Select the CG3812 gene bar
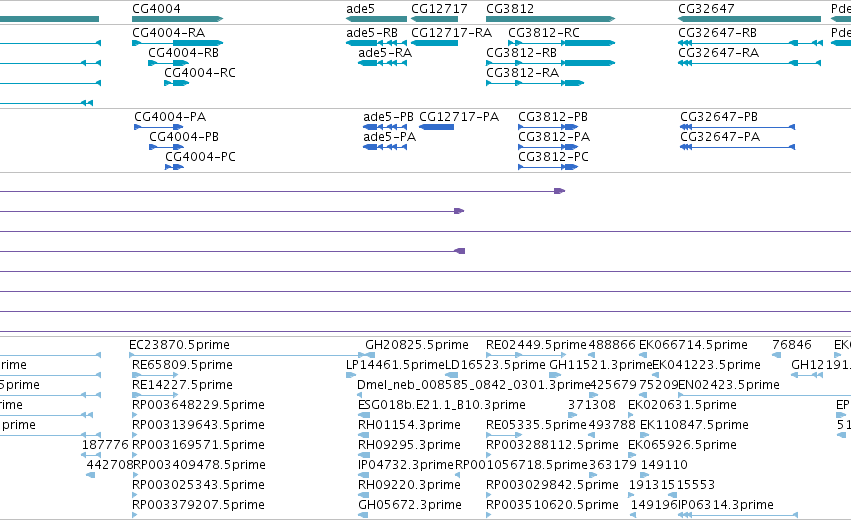851x520 pixels. coord(550,19)
